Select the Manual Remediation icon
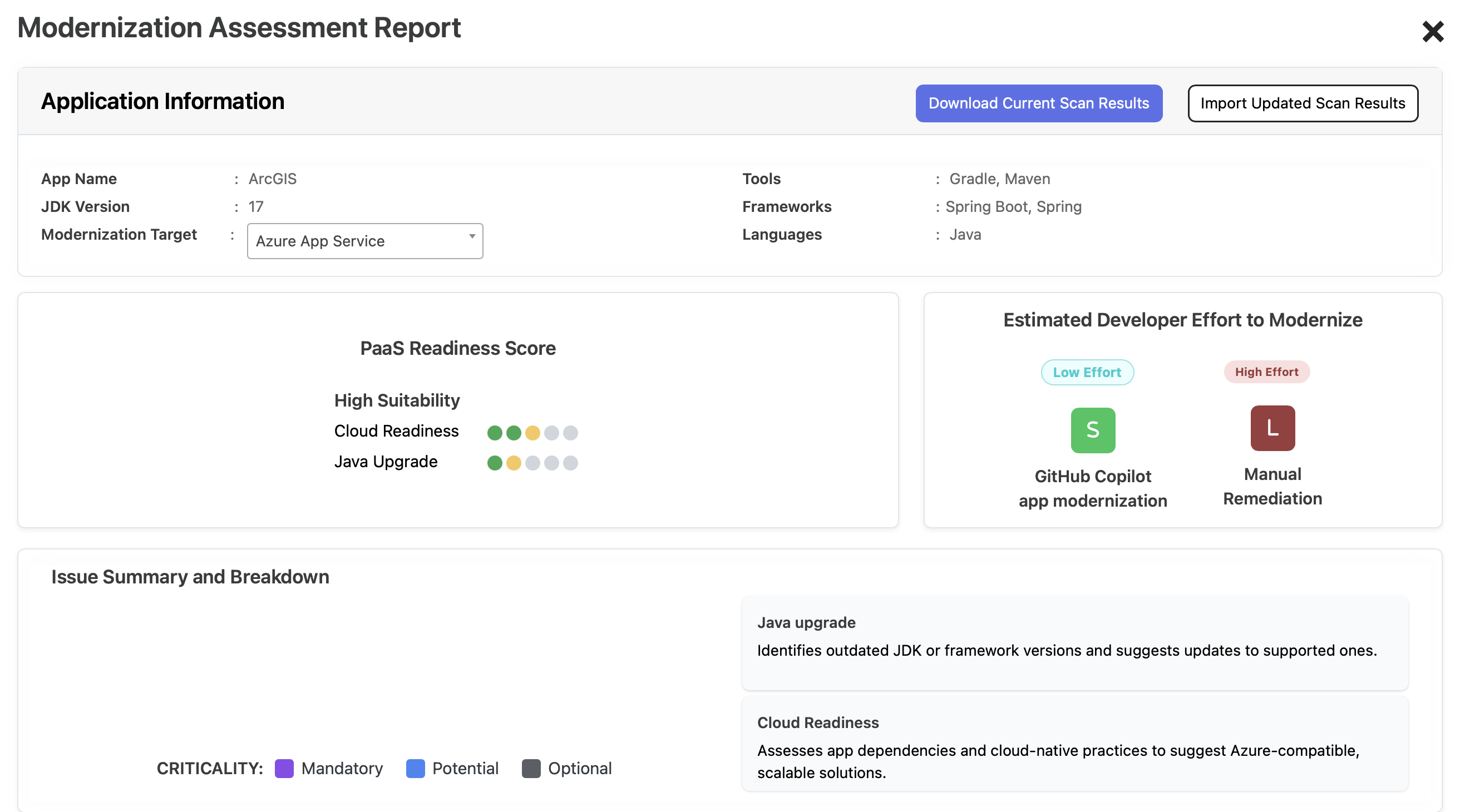Viewport: 1460px width, 812px height. click(1272, 429)
